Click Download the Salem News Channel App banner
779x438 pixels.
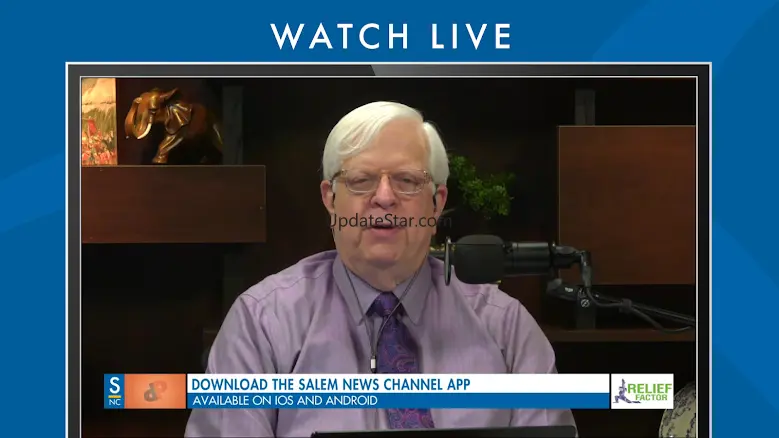coord(330,383)
